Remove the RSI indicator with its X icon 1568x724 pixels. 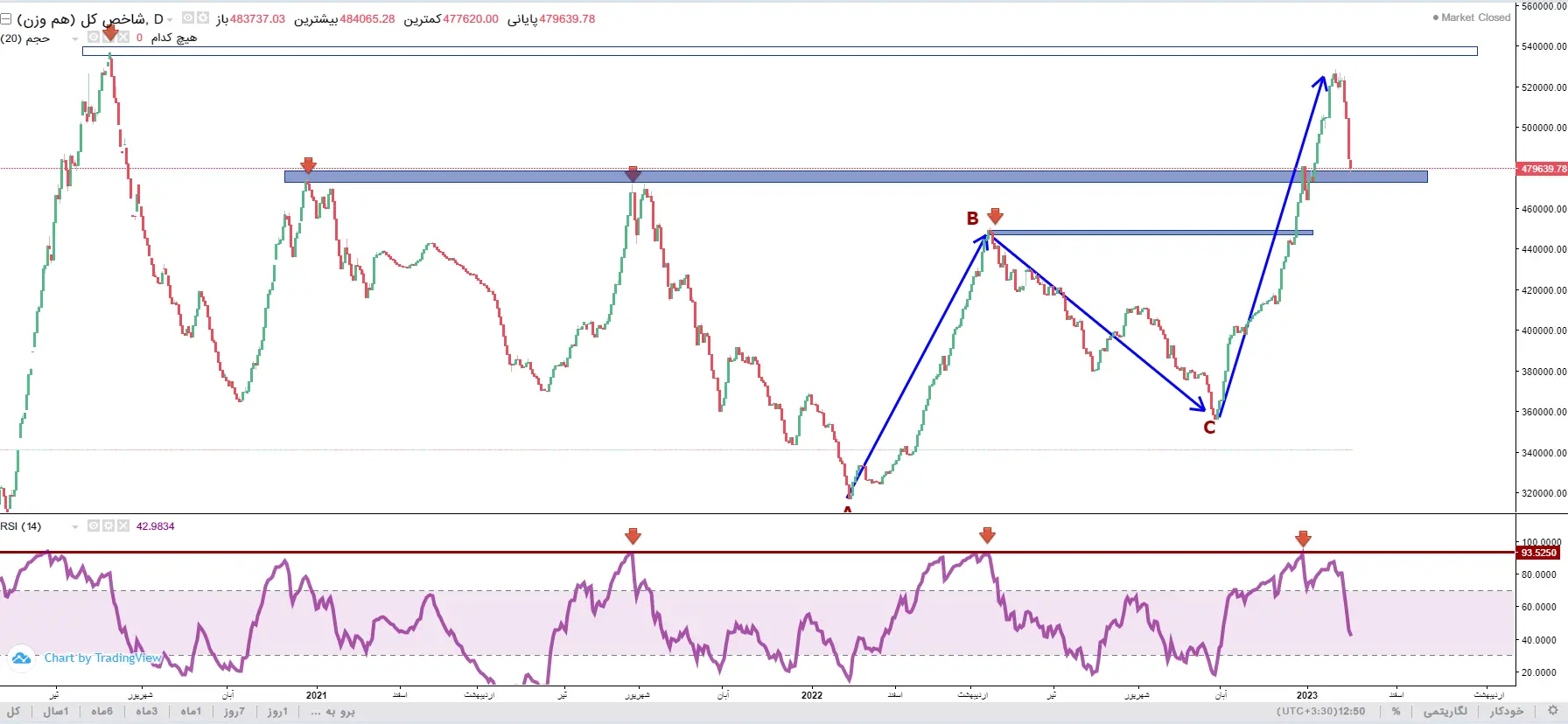(123, 526)
